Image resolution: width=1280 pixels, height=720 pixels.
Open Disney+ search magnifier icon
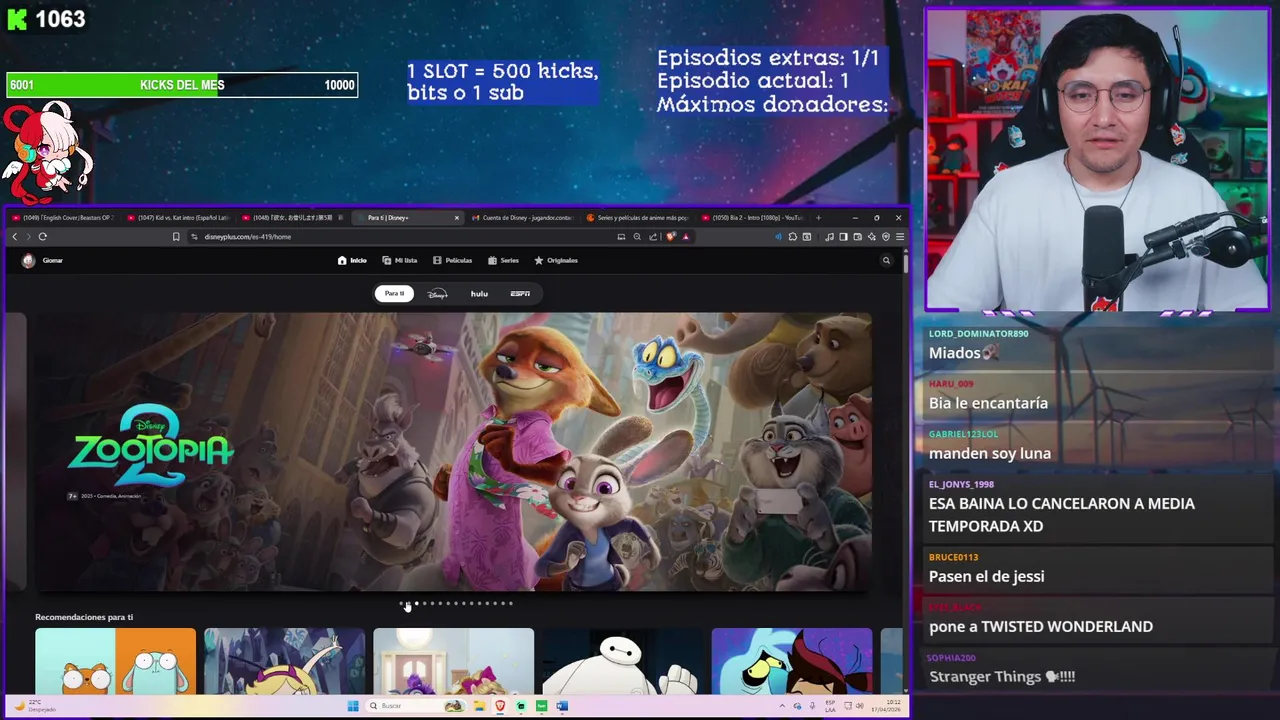click(x=886, y=261)
